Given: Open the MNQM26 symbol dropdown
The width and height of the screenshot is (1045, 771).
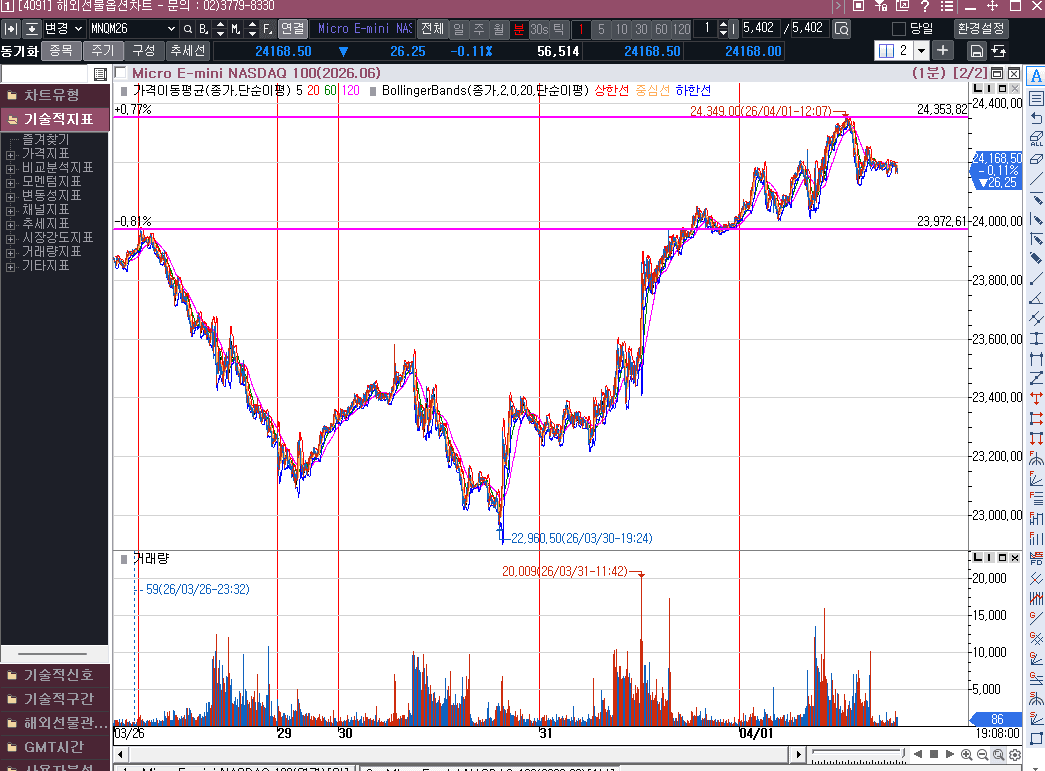Looking at the screenshot, I should point(170,29).
